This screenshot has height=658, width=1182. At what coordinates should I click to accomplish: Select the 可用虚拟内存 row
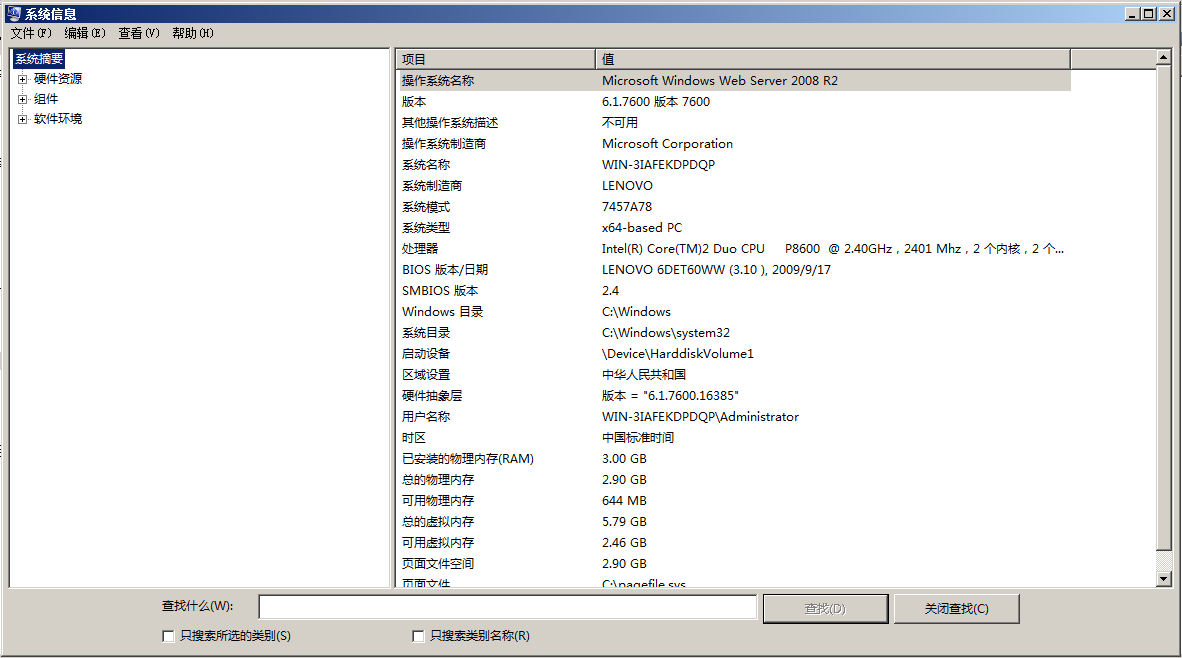point(734,543)
